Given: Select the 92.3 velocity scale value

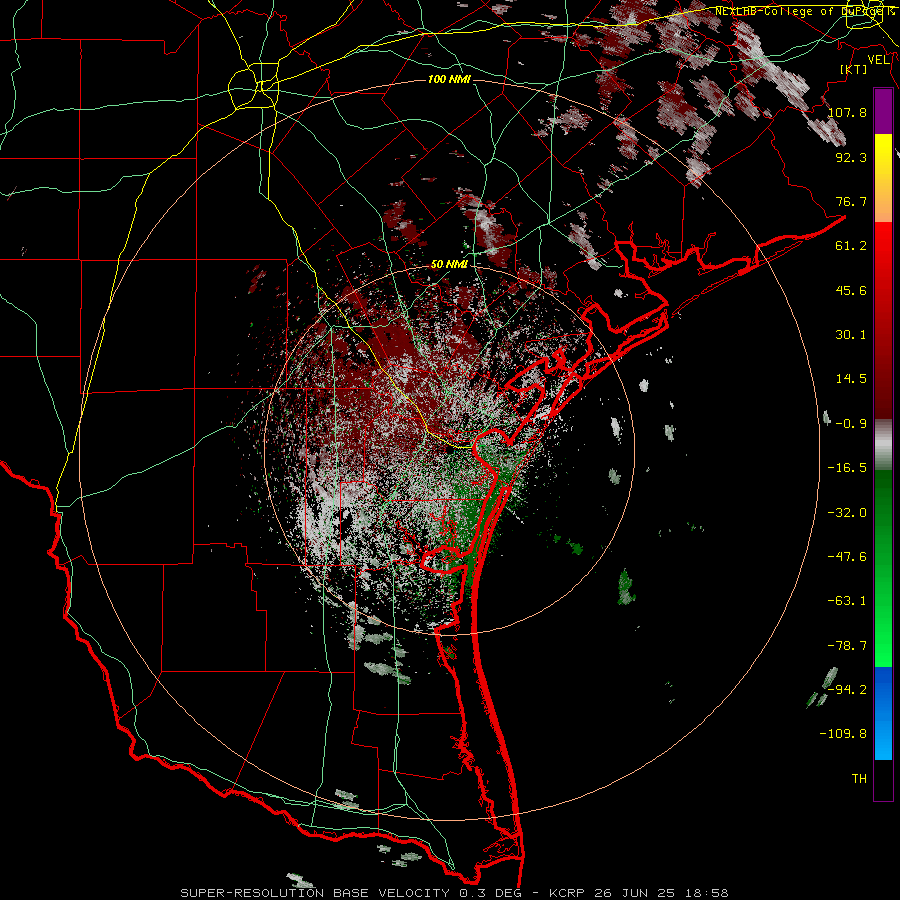Looking at the screenshot, I should (x=851, y=157).
